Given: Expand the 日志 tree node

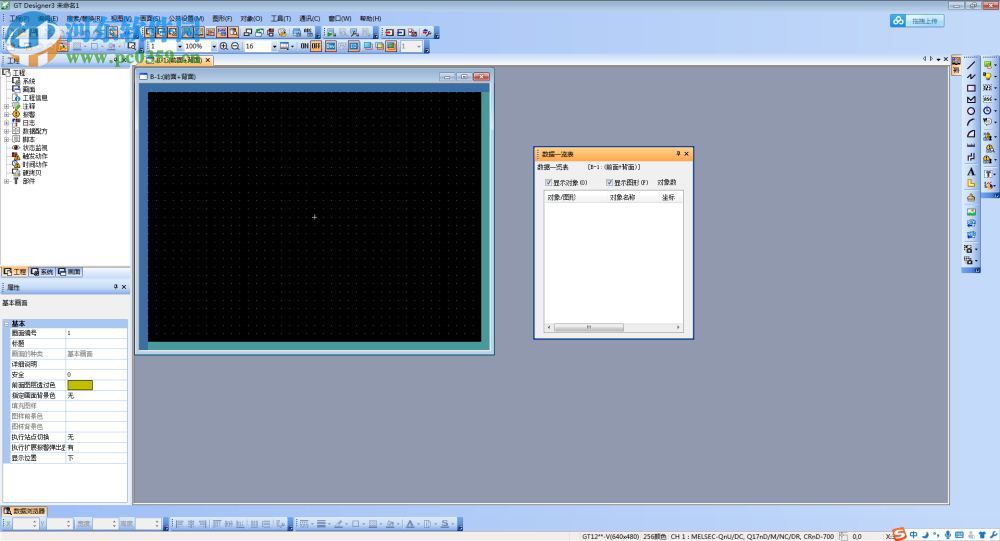Looking at the screenshot, I should point(6,123).
